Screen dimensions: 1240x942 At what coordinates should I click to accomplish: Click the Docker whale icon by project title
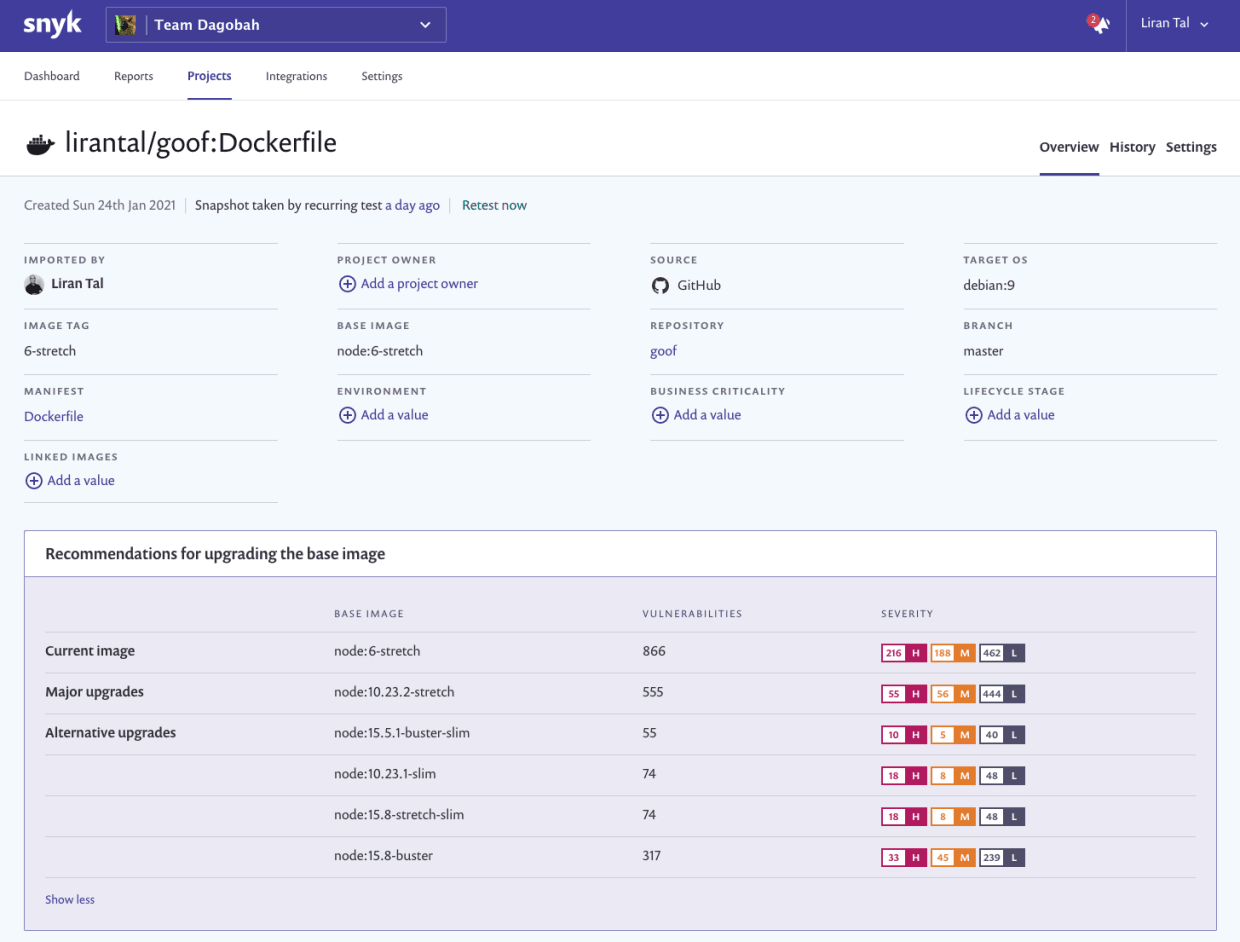pyautogui.click(x=40, y=144)
